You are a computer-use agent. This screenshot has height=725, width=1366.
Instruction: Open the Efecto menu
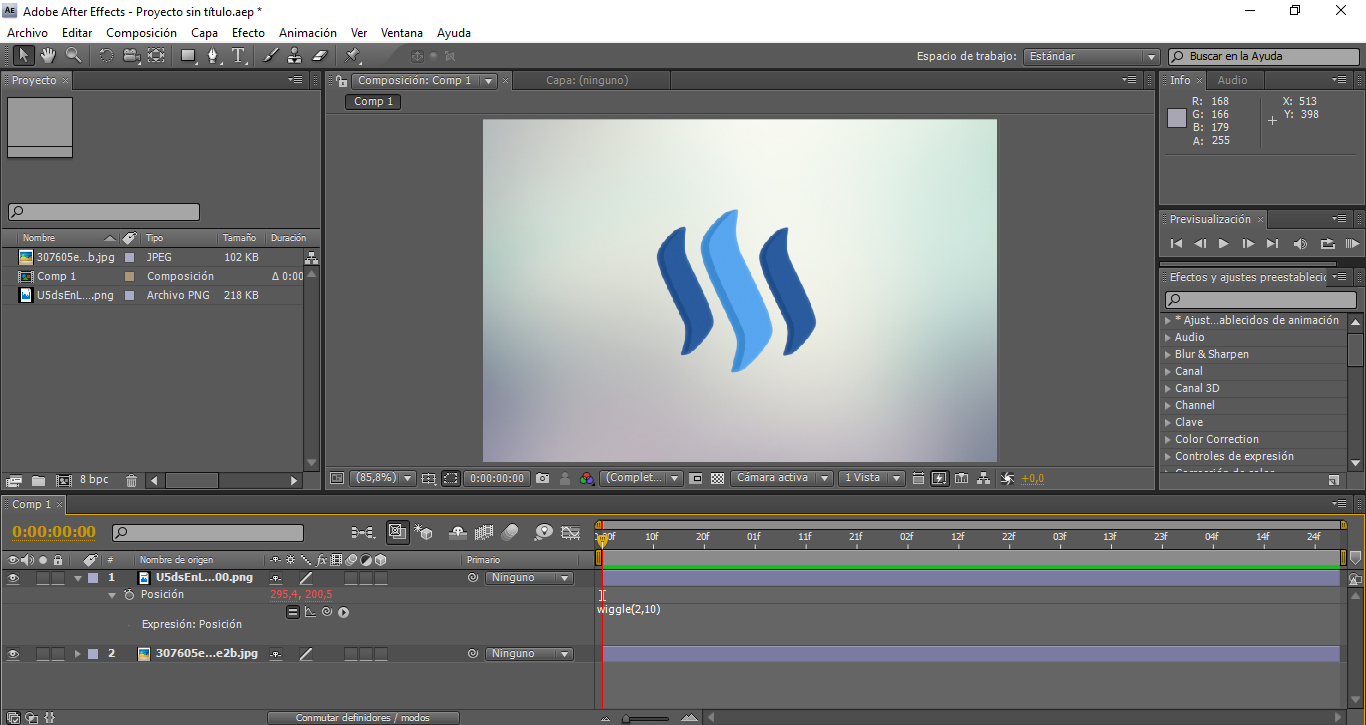[x=248, y=33]
